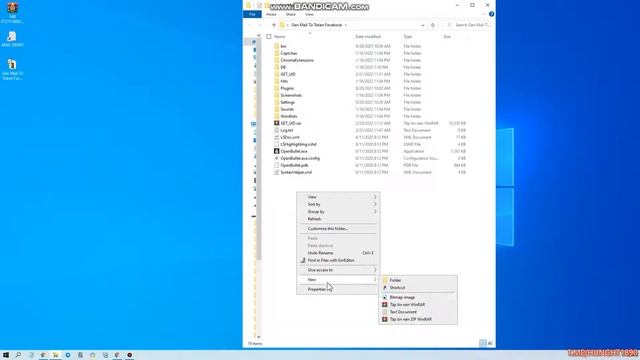The width and height of the screenshot is (640, 360).
Task: Select the DB folder name
Action: (x=283, y=67)
